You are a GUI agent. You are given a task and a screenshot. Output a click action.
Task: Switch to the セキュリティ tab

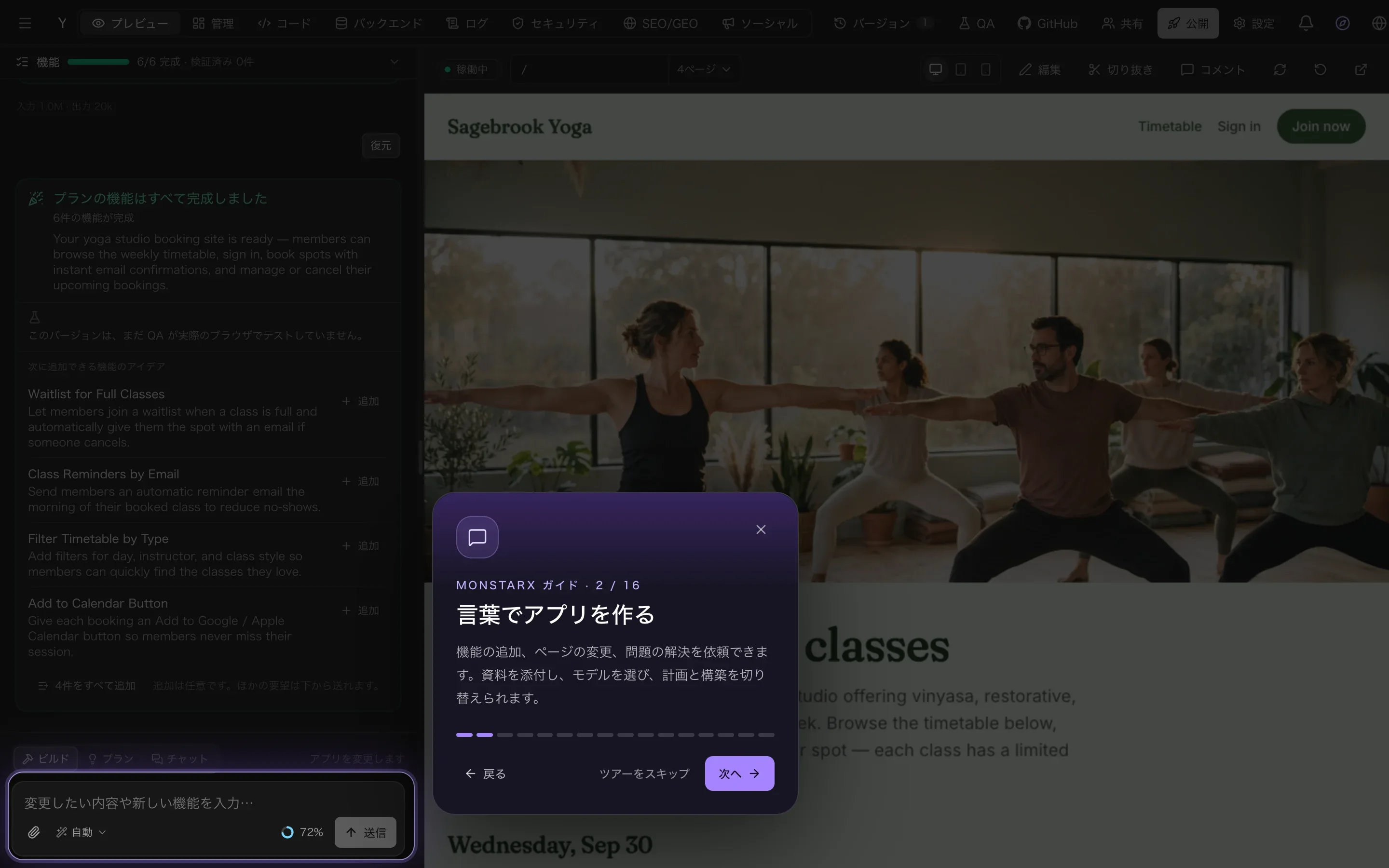pos(555,23)
